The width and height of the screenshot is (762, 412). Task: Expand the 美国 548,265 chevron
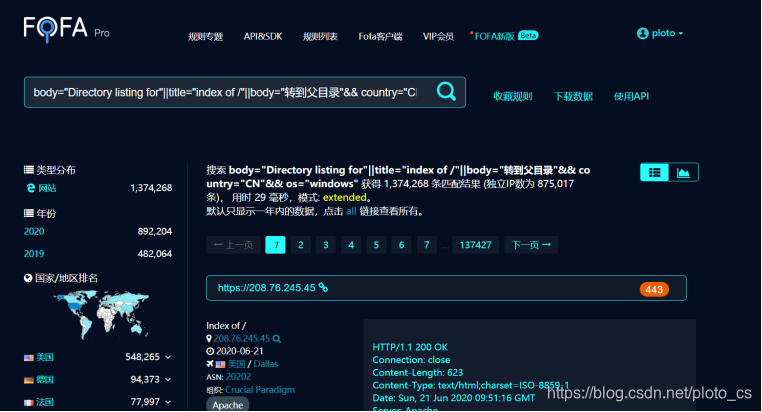[x=168, y=357]
